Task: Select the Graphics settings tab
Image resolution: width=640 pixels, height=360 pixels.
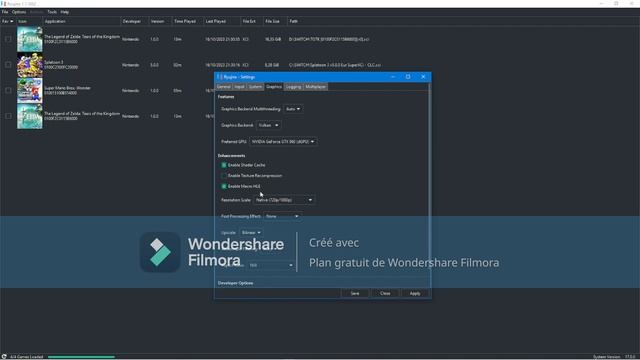Action: click(274, 87)
